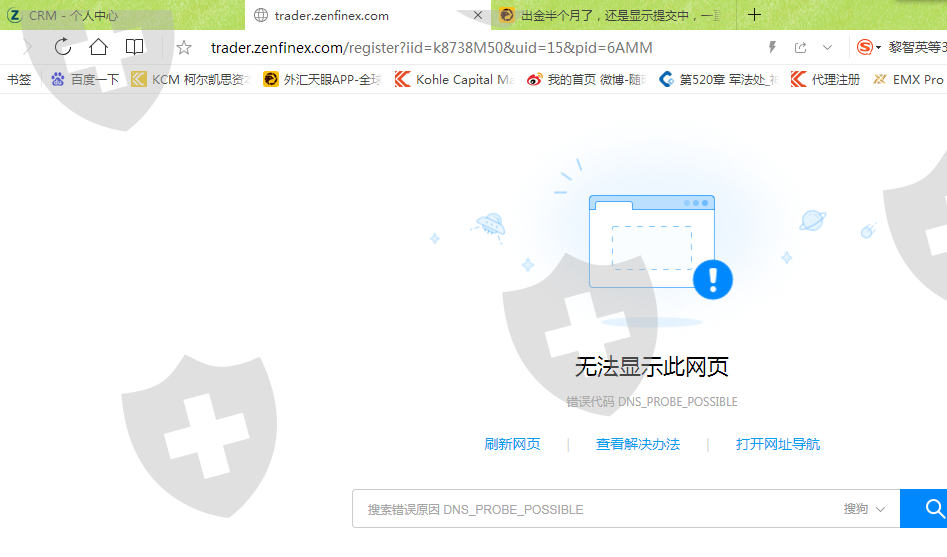Image resolution: width=947 pixels, height=557 pixels.
Task: Click the Kohle Capital bookmark icon
Action: coord(402,79)
